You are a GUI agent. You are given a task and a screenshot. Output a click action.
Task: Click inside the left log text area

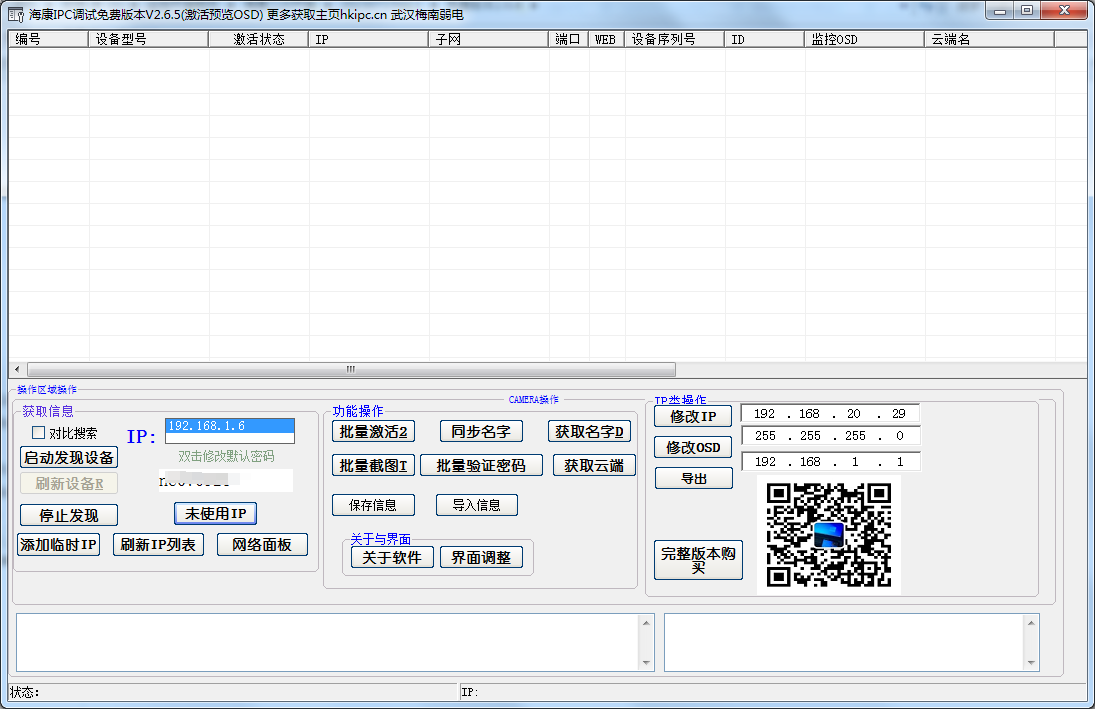(328, 643)
